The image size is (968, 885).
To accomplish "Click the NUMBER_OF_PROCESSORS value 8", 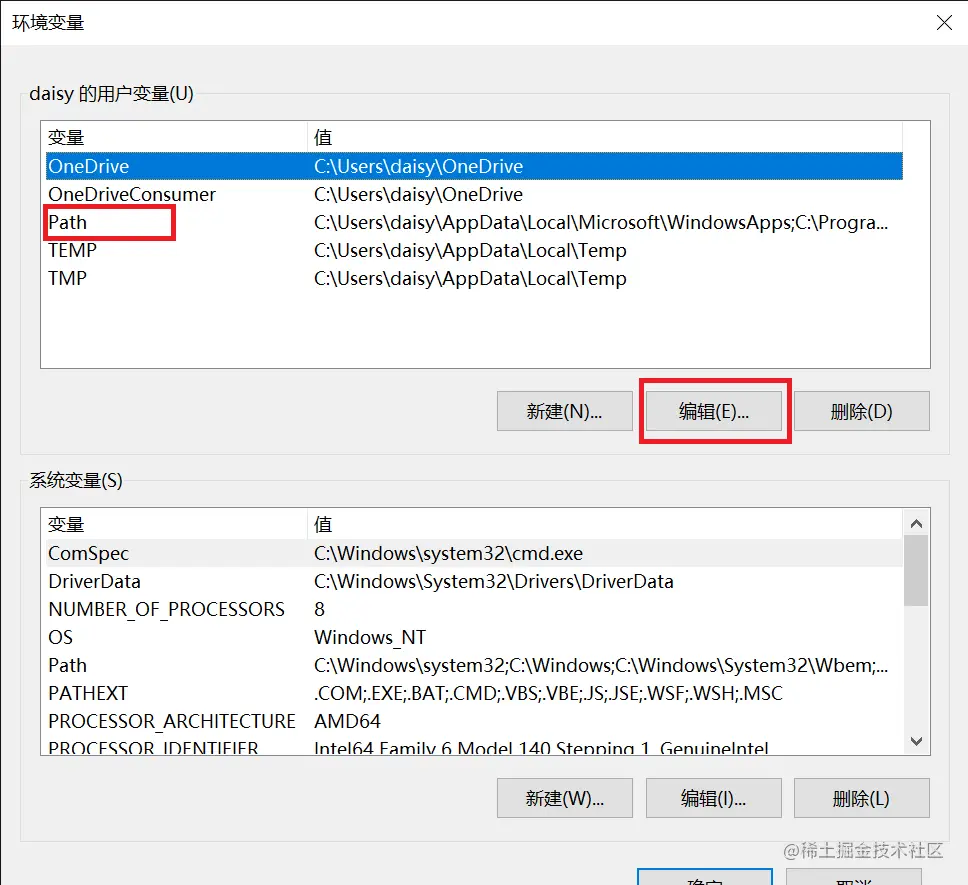I will pos(319,610).
